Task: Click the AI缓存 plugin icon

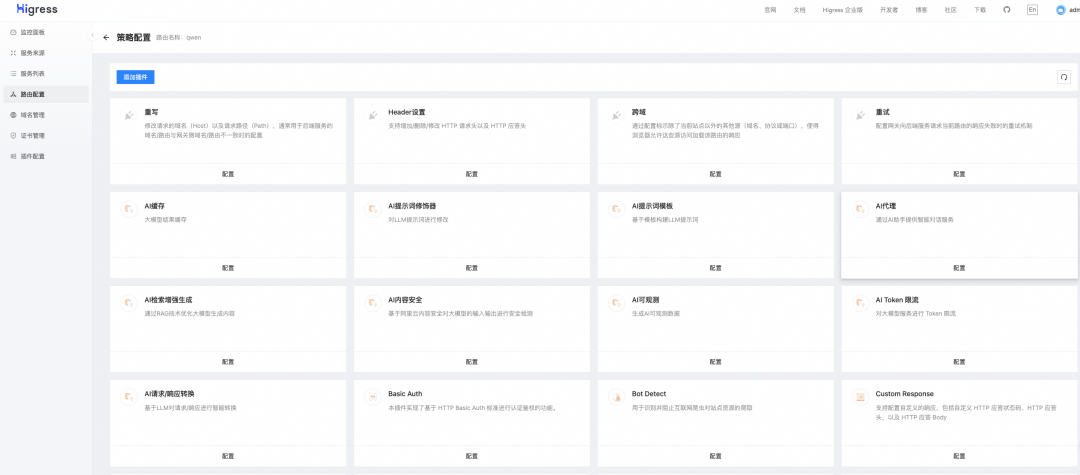Action: click(128, 209)
